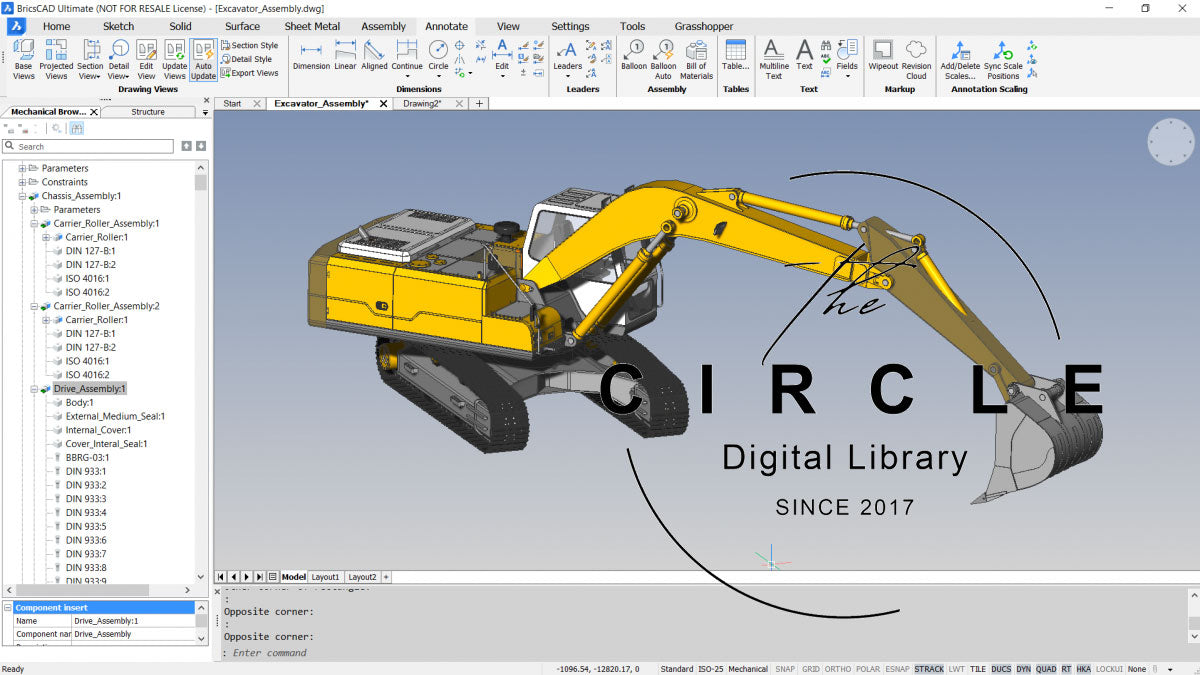Select the Multiline Text tool
The height and width of the screenshot is (675, 1200).
click(x=774, y=59)
